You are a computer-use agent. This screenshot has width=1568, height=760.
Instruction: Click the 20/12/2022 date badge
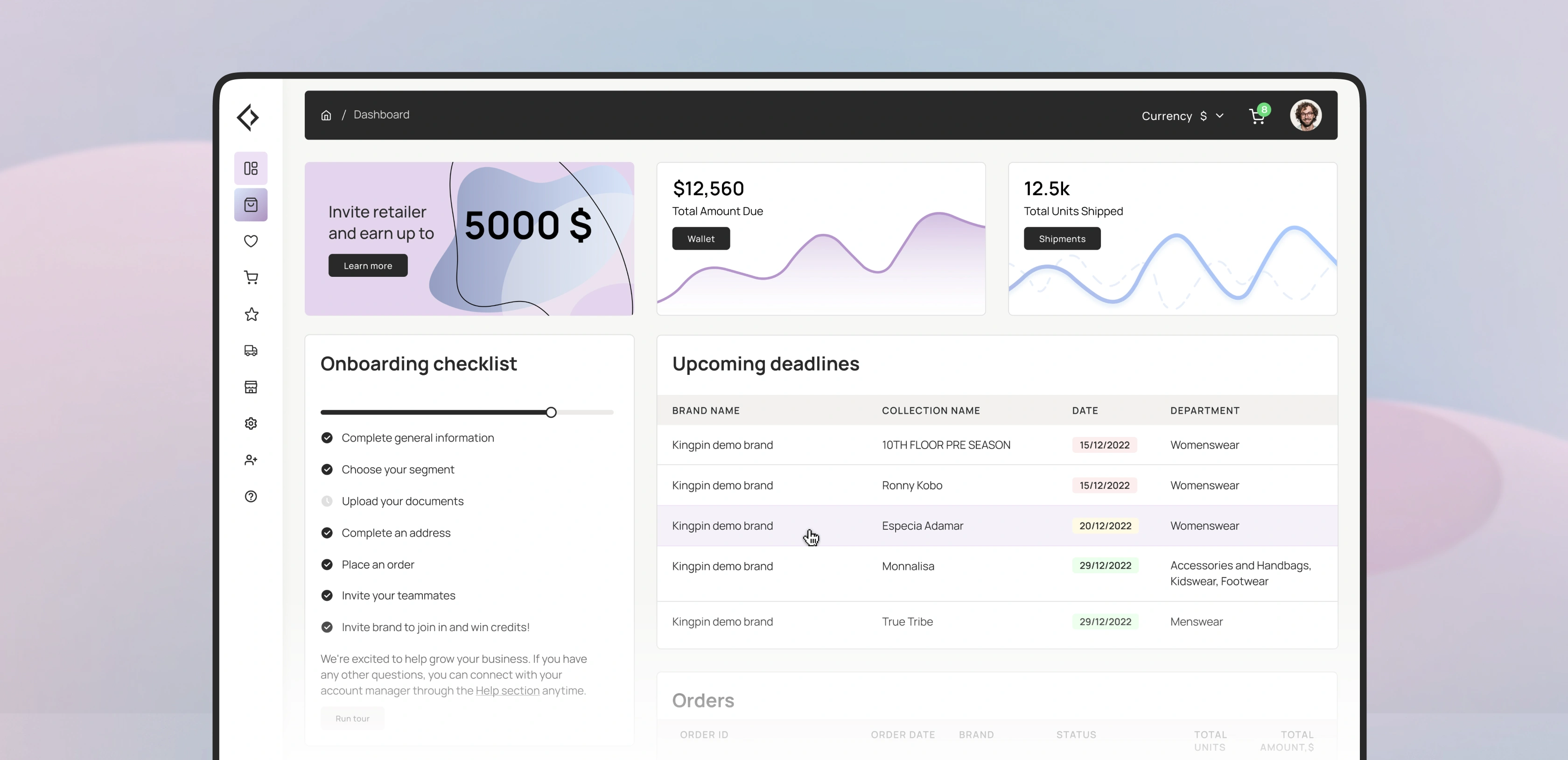tap(1106, 526)
